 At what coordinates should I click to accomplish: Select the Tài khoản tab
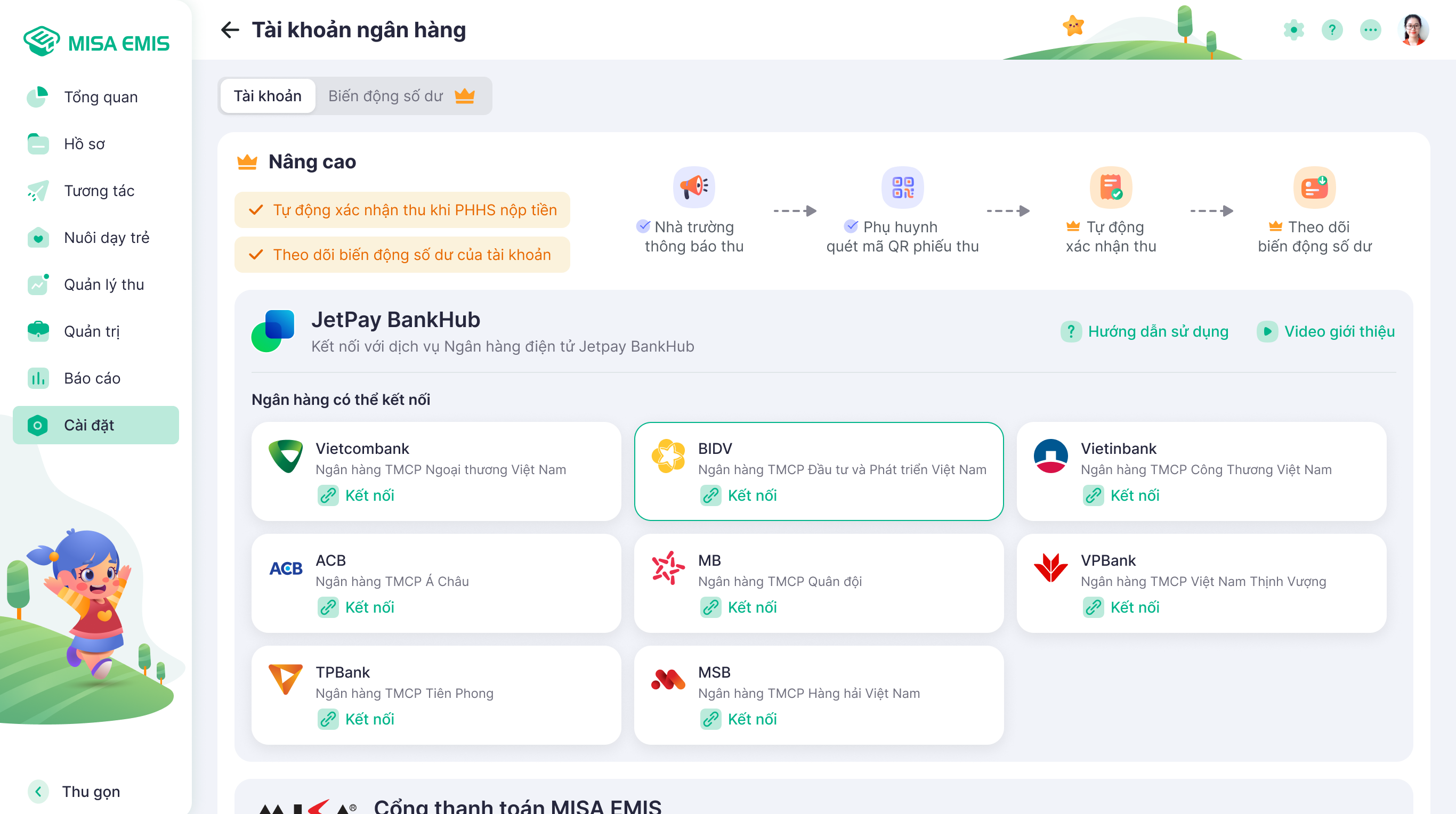click(268, 96)
